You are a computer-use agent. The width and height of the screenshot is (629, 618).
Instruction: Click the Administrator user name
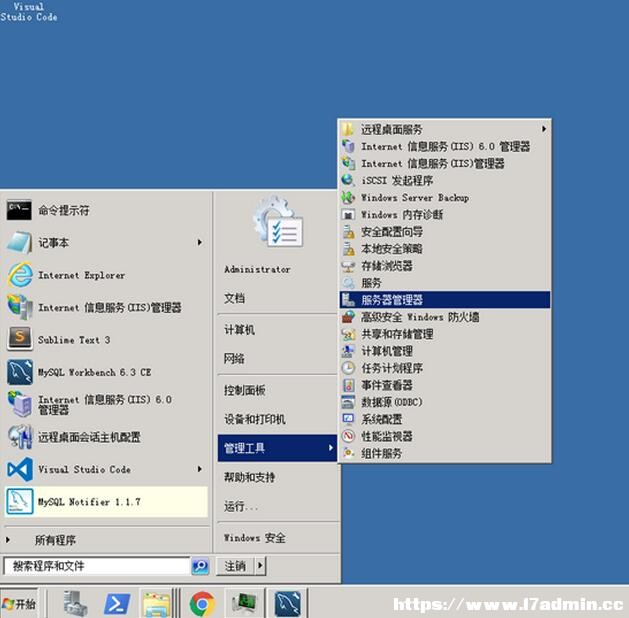257,269
